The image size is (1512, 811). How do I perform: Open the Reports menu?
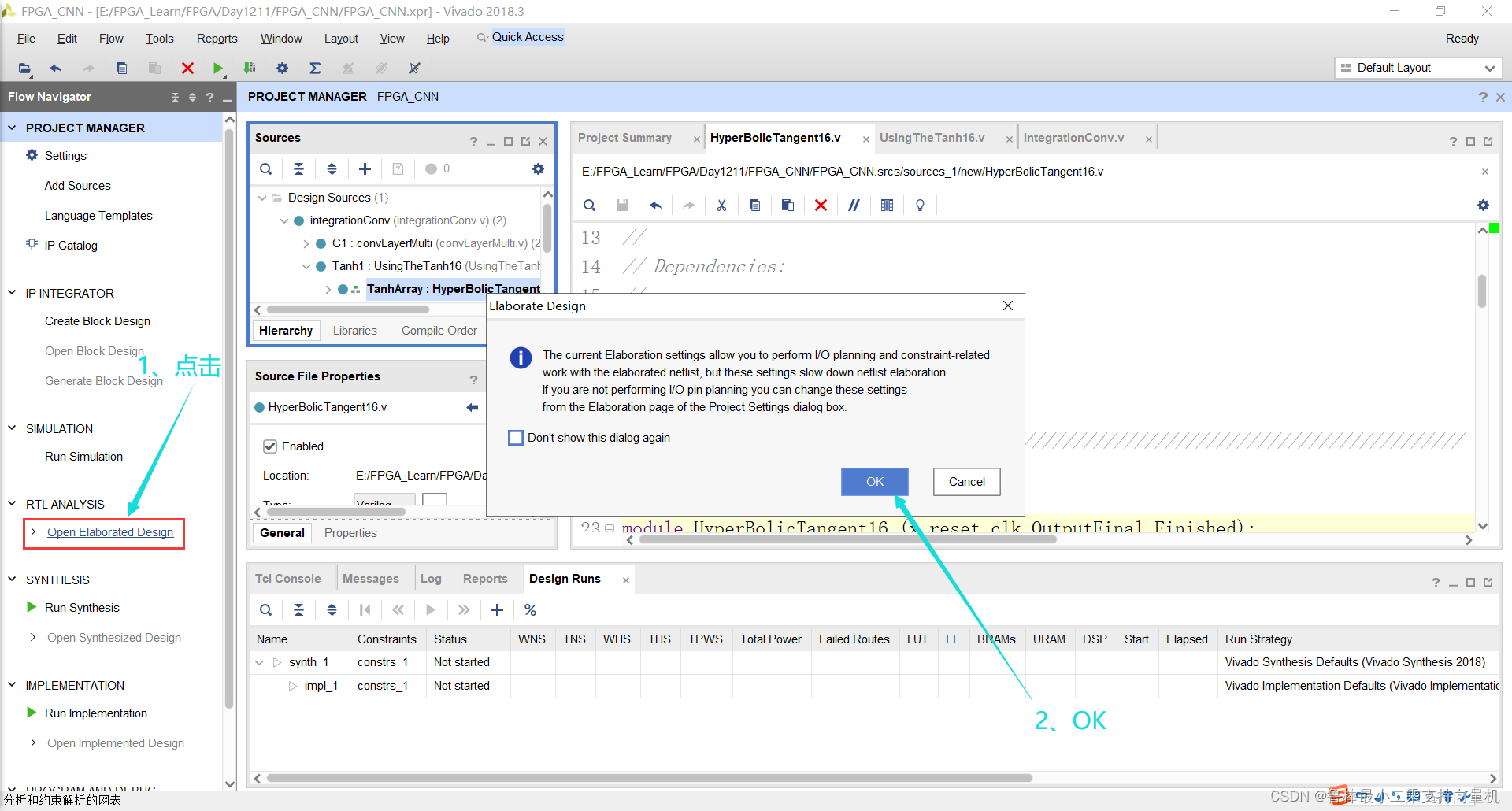point(217,39)
